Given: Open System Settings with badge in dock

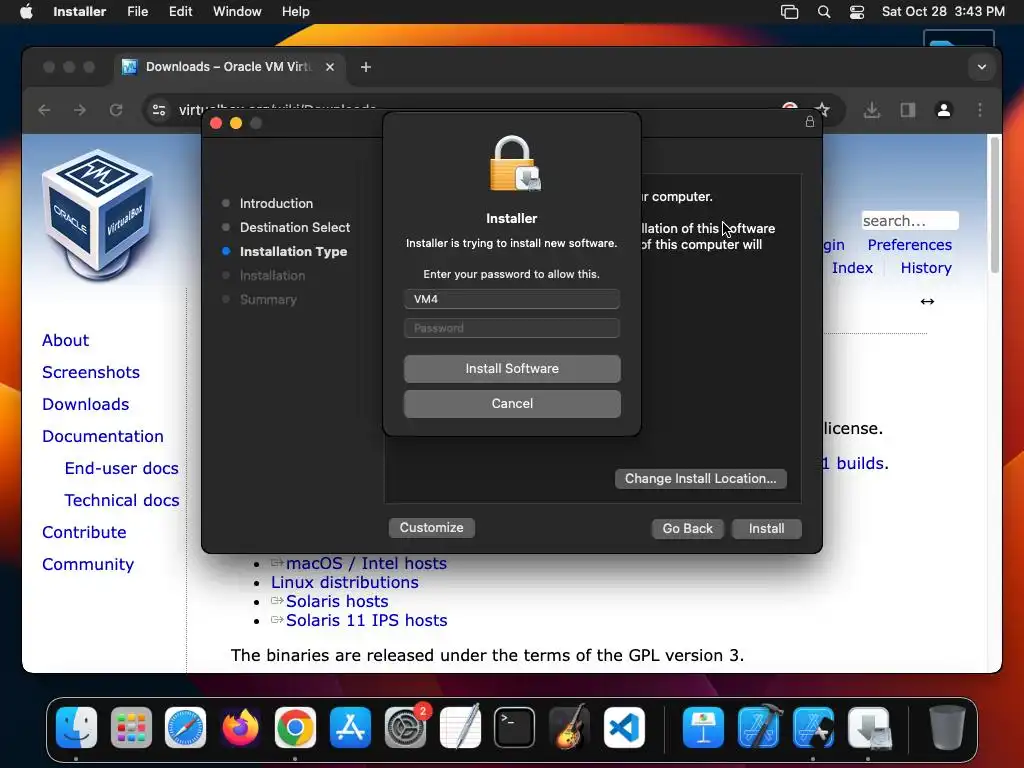Looking at the screenshot, I should (406, 728).
